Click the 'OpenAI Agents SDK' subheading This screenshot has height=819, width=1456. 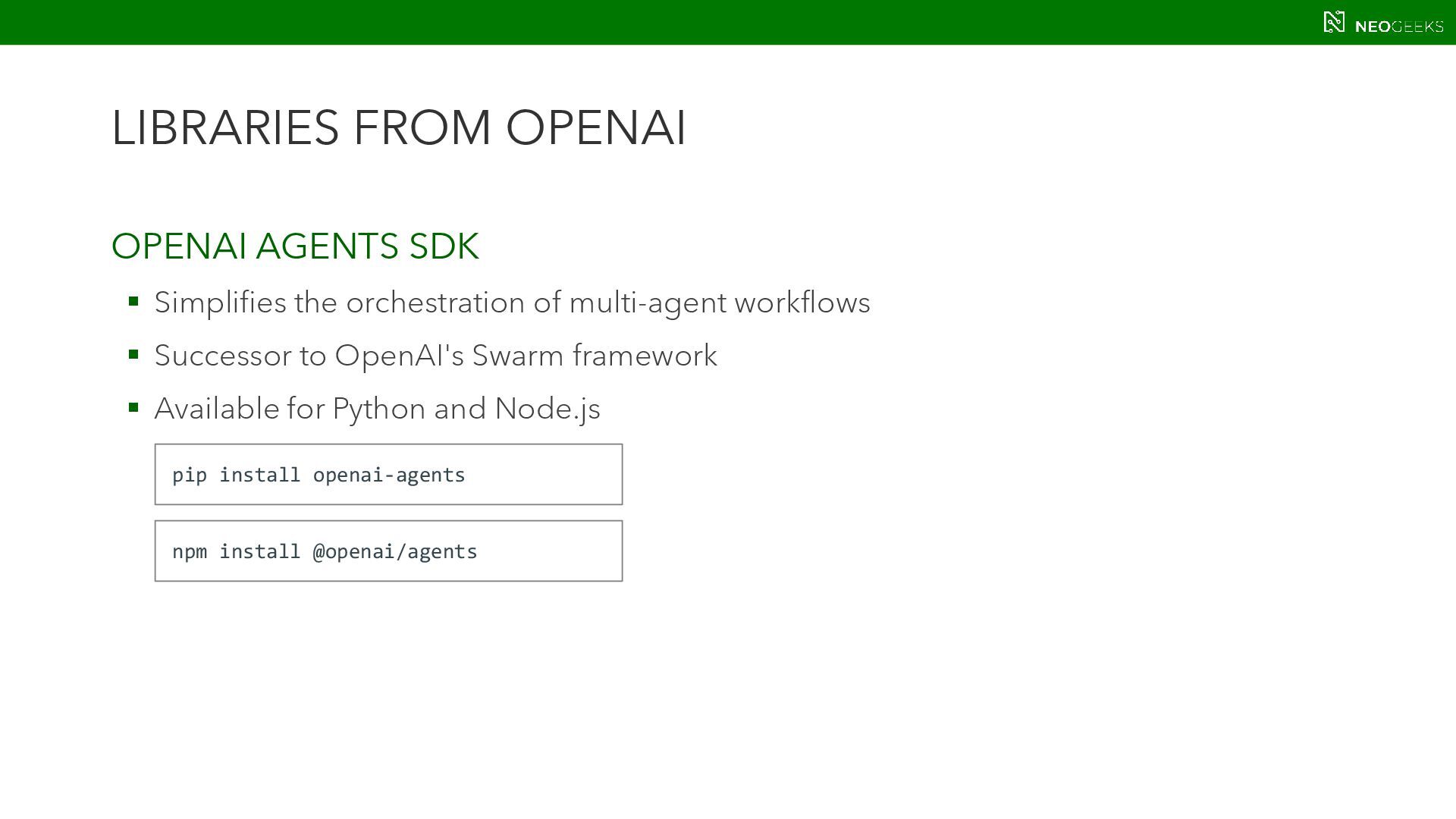(x=295, y=246)
